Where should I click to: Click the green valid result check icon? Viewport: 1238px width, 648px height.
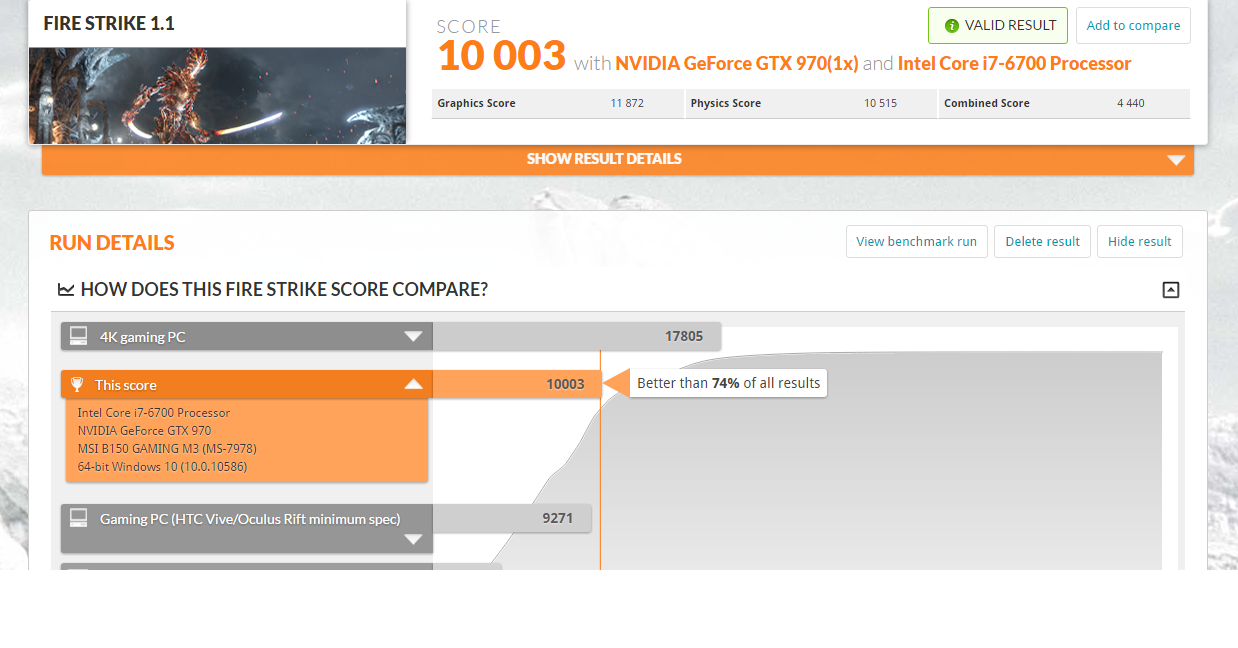tap(952, 26)
